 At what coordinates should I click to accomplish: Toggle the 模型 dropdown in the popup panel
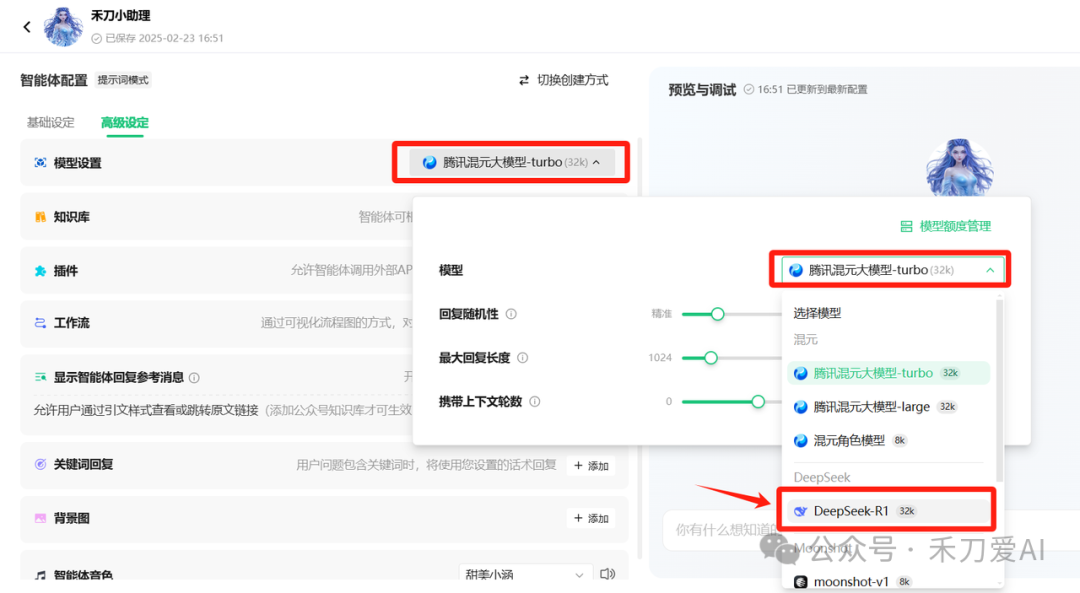891,270
